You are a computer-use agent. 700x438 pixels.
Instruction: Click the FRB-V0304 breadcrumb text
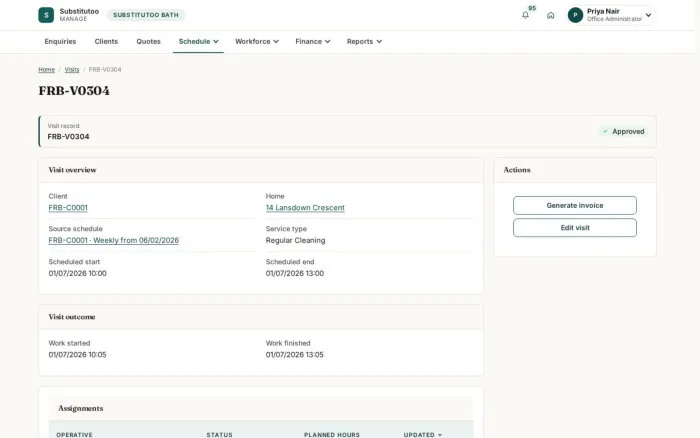tap(105, 70)
